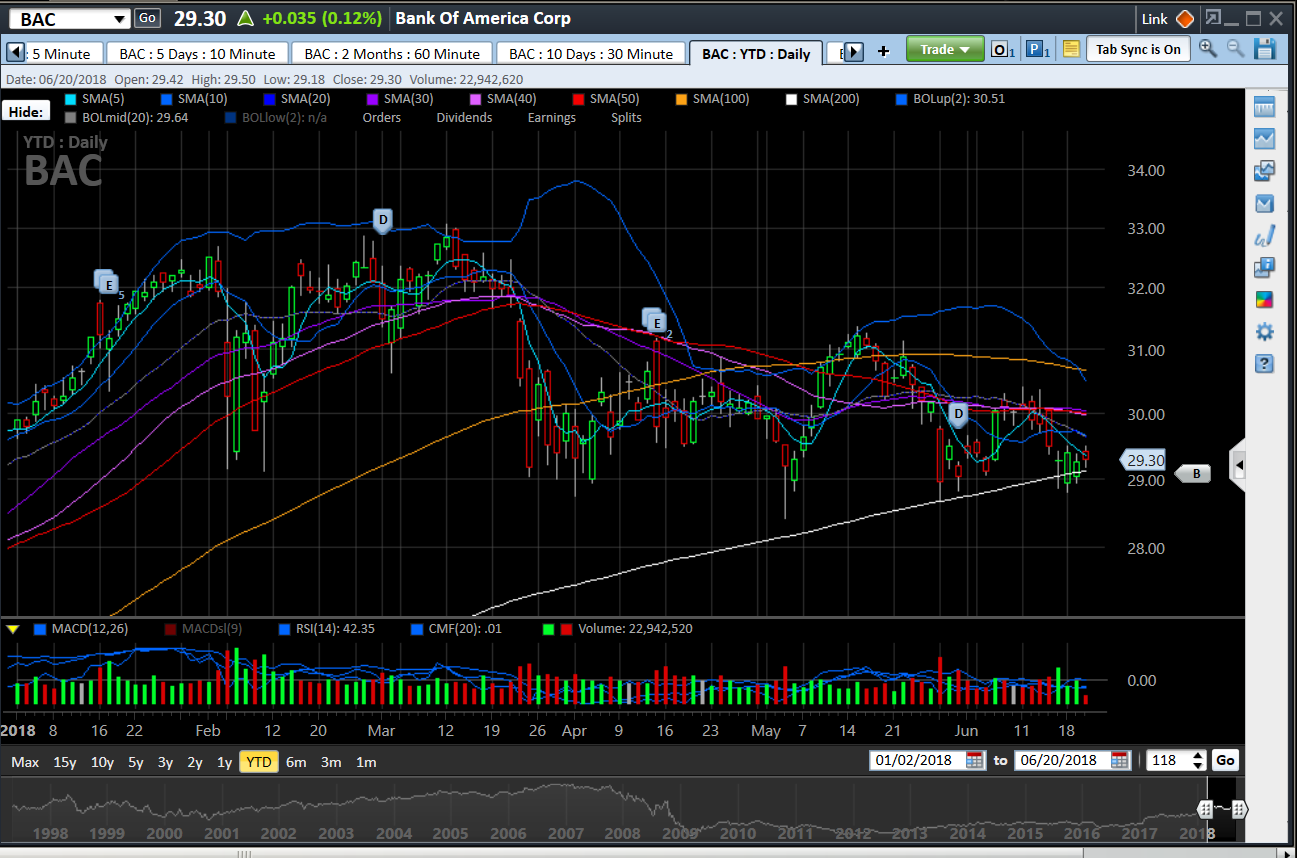The image size is (1297, 858).
Task: Switch to BAC 2 Months 60 Minute tab
Action: [392, 54]
